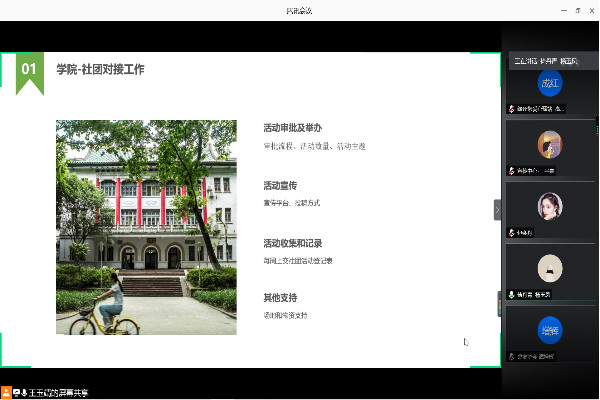This screenshot has height=400, width=600.
Task: Click the 活动审批及举办 heading
Action: click(x=292, y=128)
